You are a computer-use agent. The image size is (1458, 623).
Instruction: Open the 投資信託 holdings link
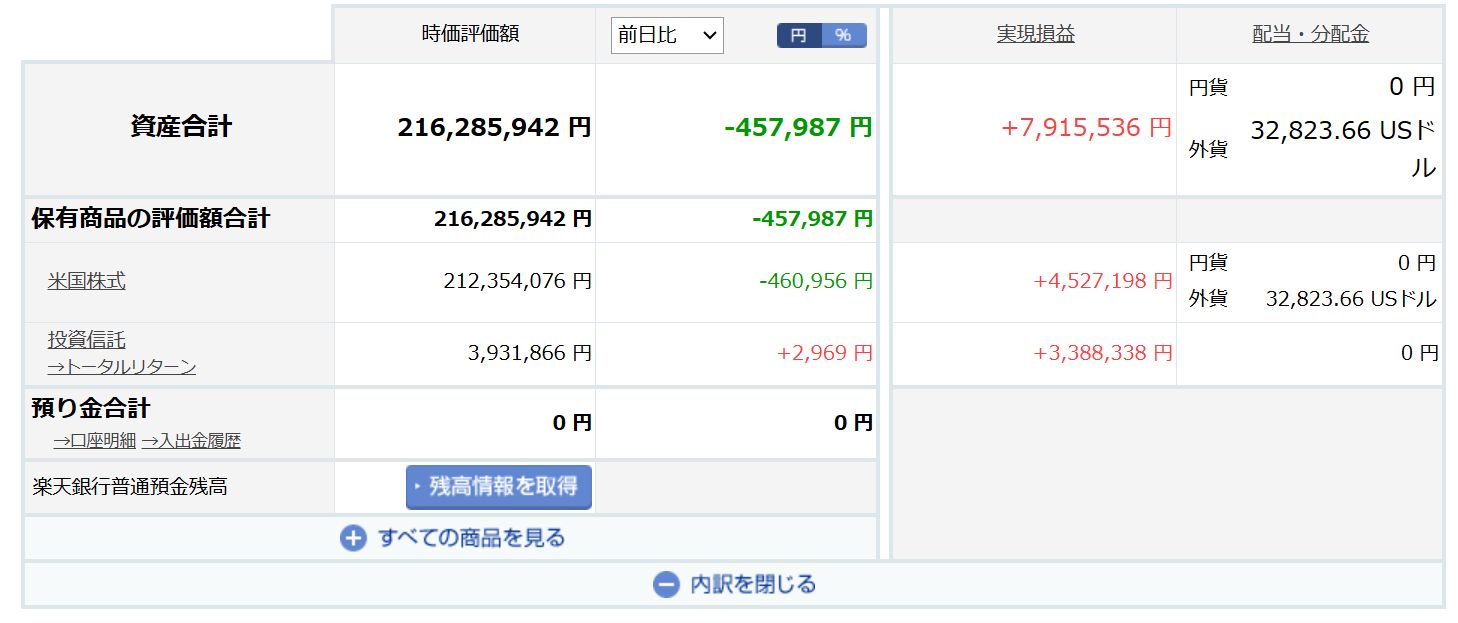[87, 340]
